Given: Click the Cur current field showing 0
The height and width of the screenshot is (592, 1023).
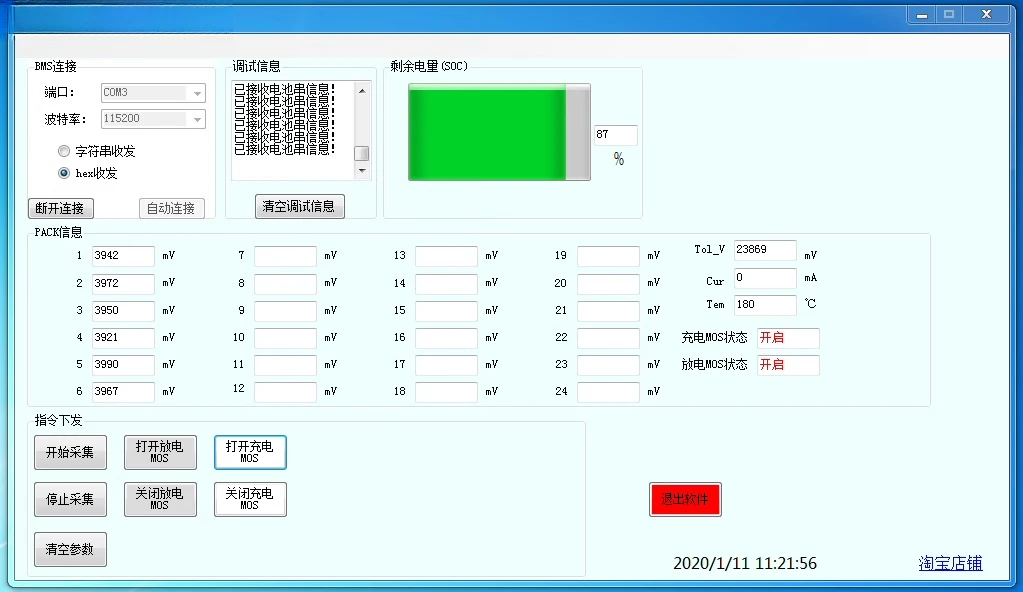Looking at the screenshot, I should 765,278.
